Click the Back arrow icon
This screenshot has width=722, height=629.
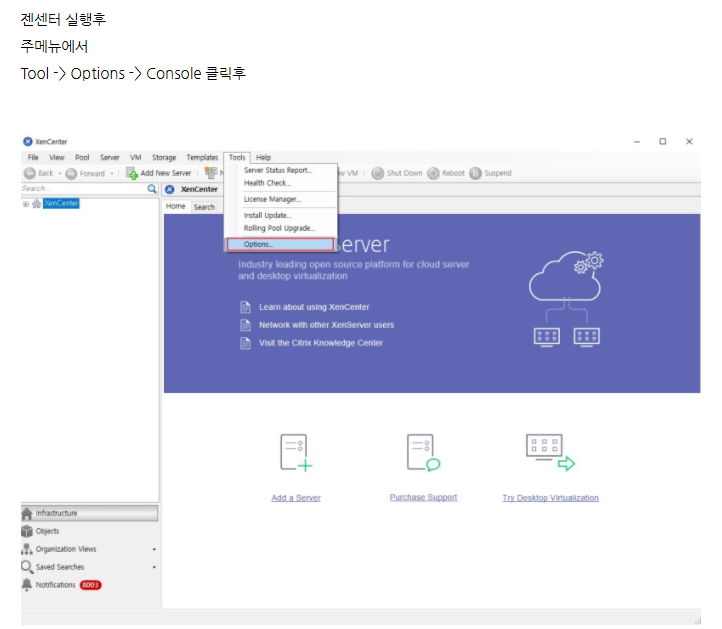click(x=29, y=173)
